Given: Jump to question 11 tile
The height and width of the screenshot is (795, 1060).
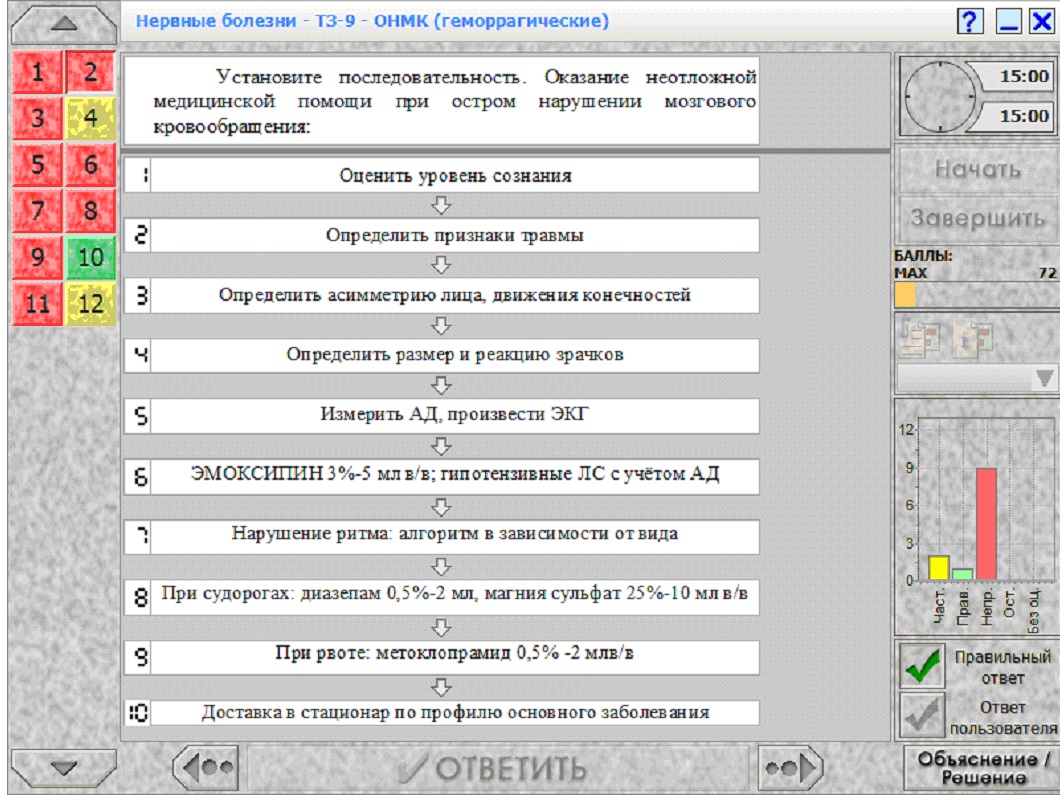Looking at the screenshot, I should tap(37, 304).
